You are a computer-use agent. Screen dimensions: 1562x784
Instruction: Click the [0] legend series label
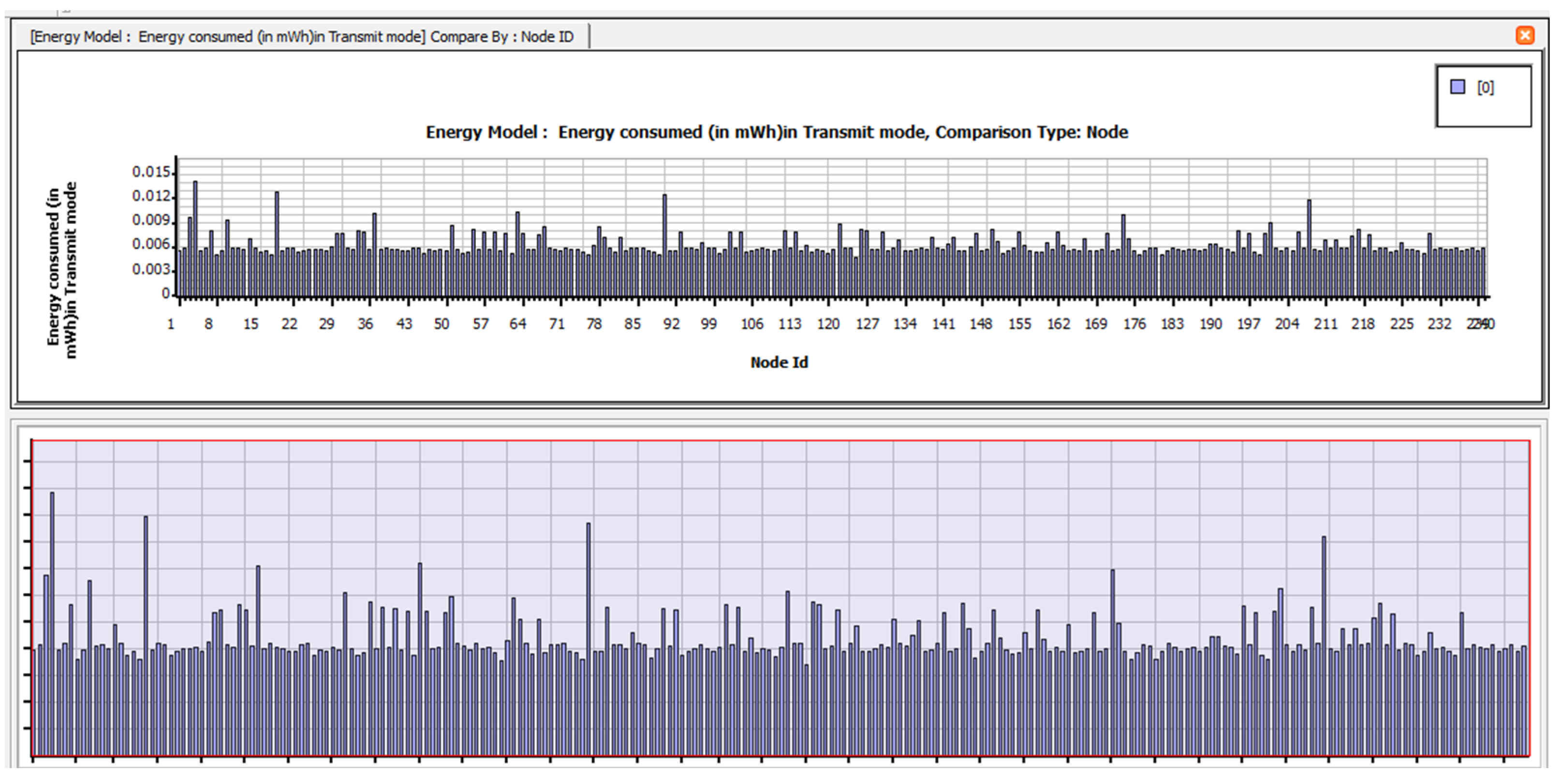(x=1485, y=88)
